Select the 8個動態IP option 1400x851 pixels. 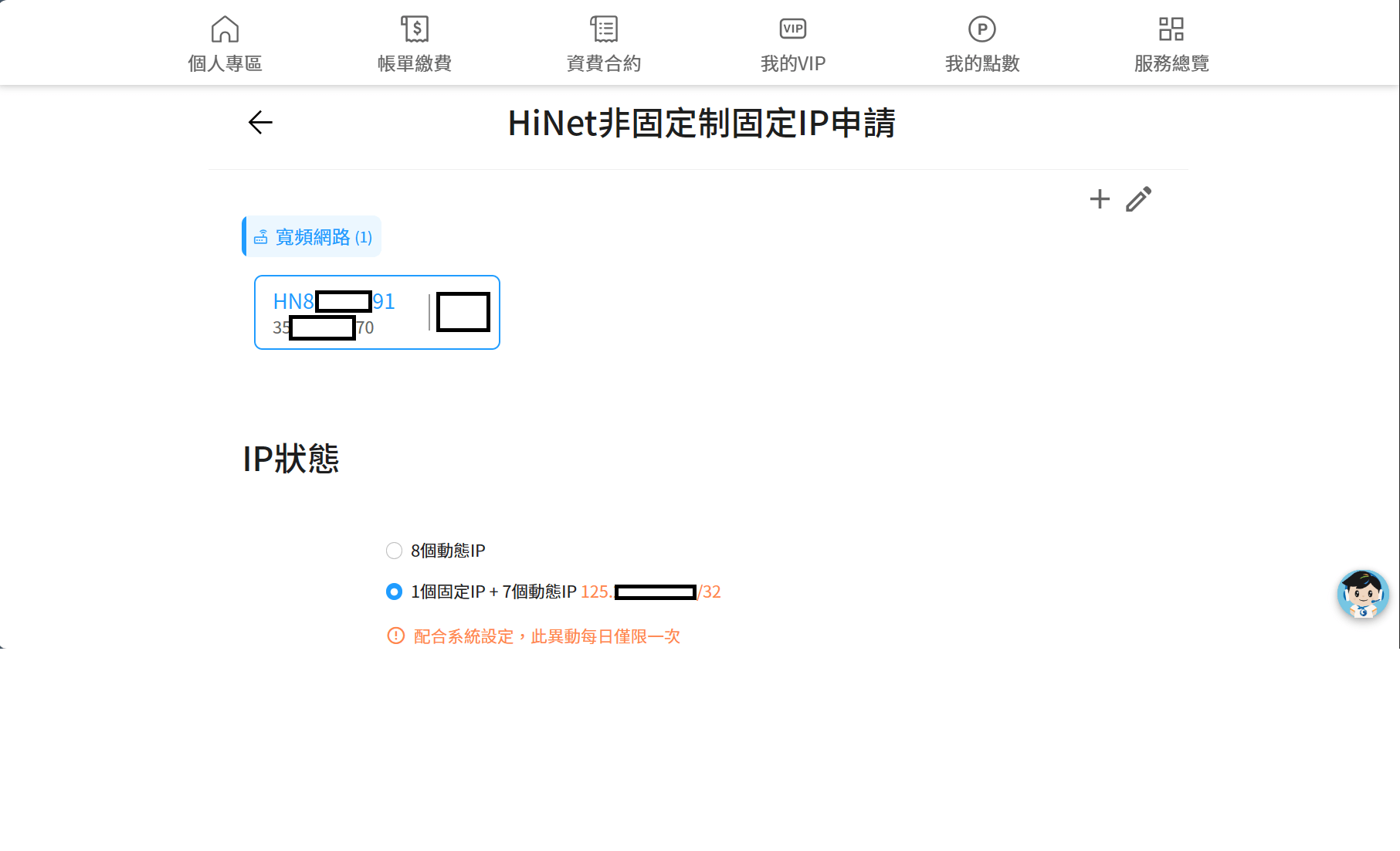point(395,551)
